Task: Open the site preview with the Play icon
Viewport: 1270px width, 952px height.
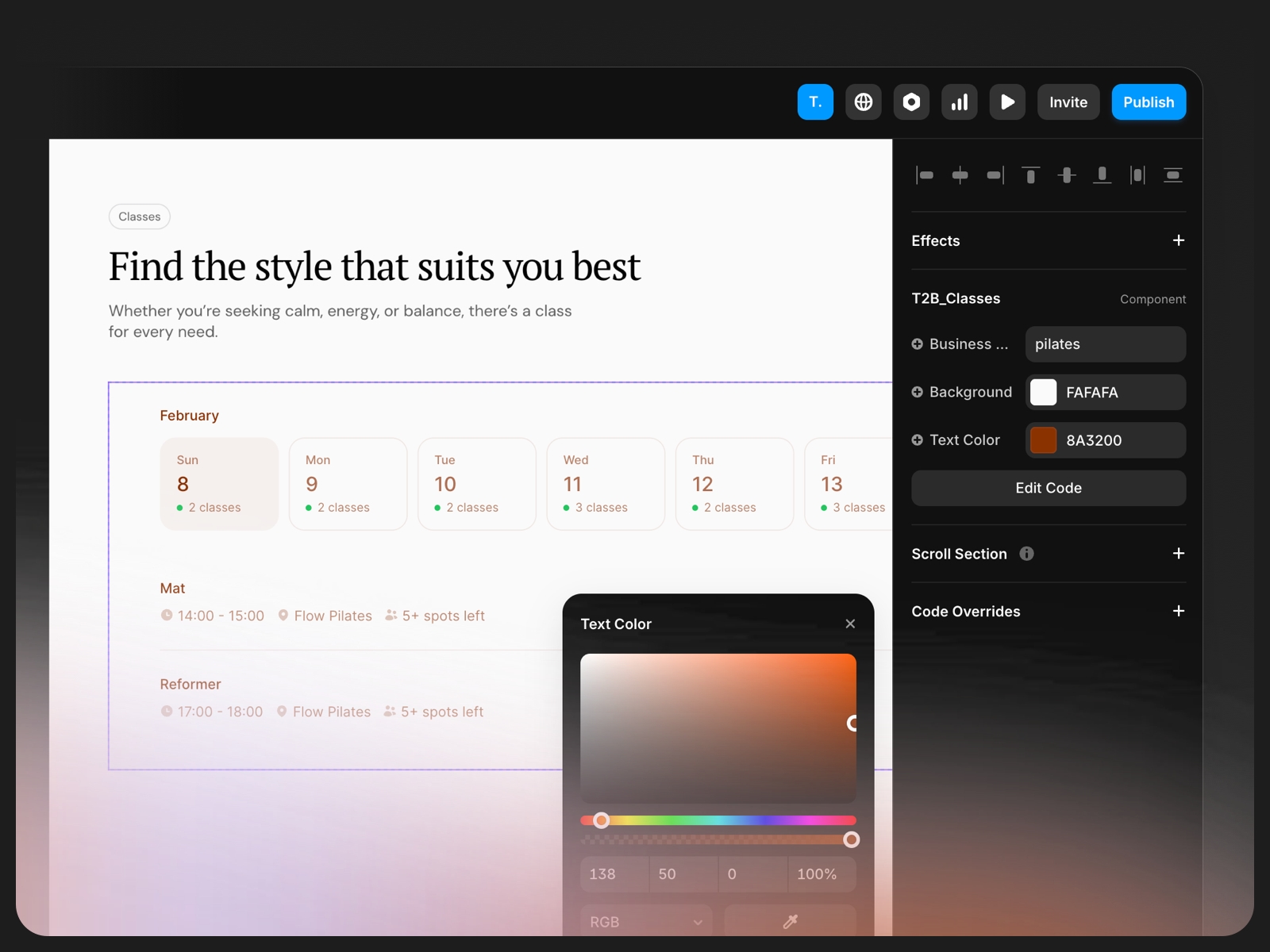Action: click(1007, 102)
